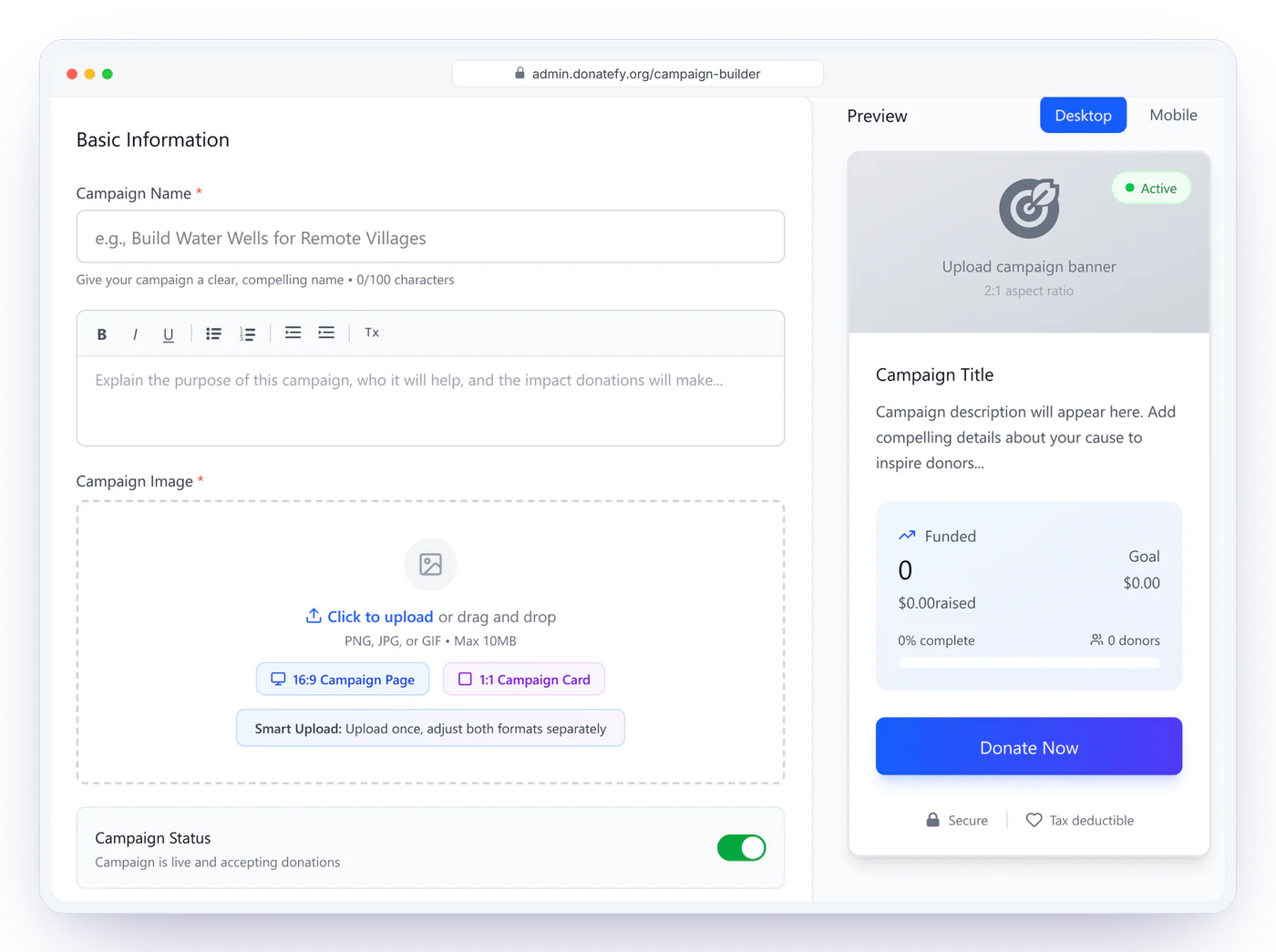Click the 'Campaign Title' preview heading

[934, 374]
